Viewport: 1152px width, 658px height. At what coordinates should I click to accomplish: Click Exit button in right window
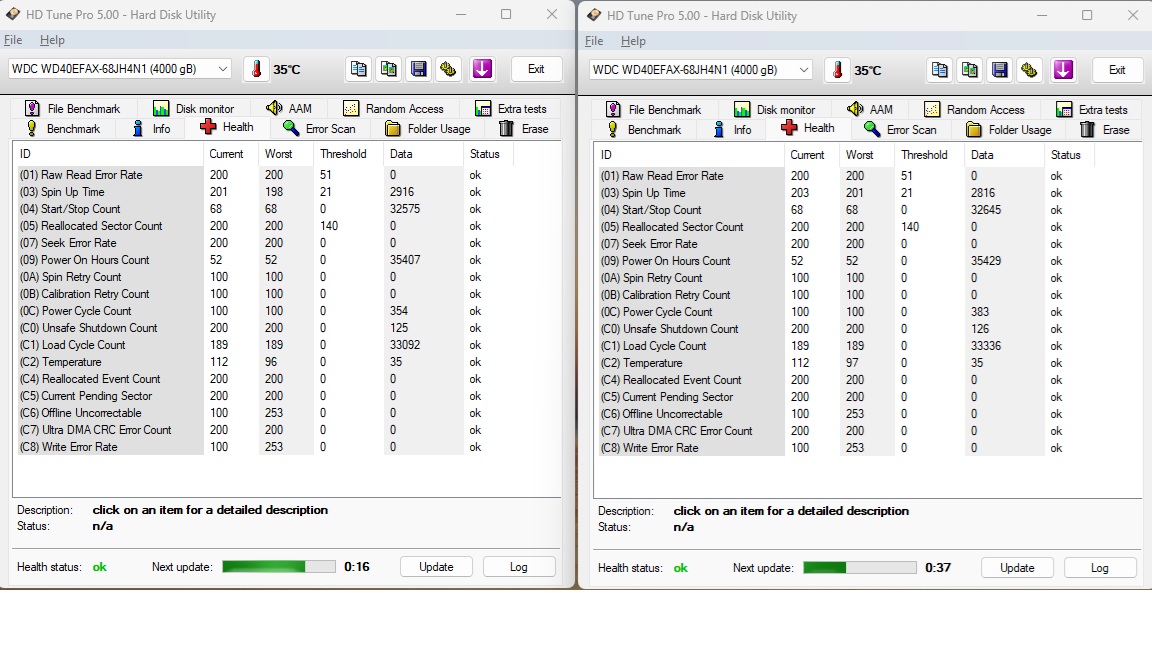(x=1117, y=70)
